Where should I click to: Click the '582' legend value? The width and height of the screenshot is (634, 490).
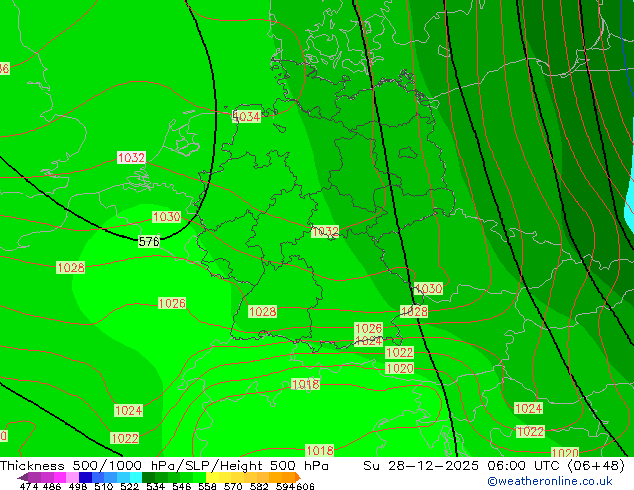pos(259,486)
